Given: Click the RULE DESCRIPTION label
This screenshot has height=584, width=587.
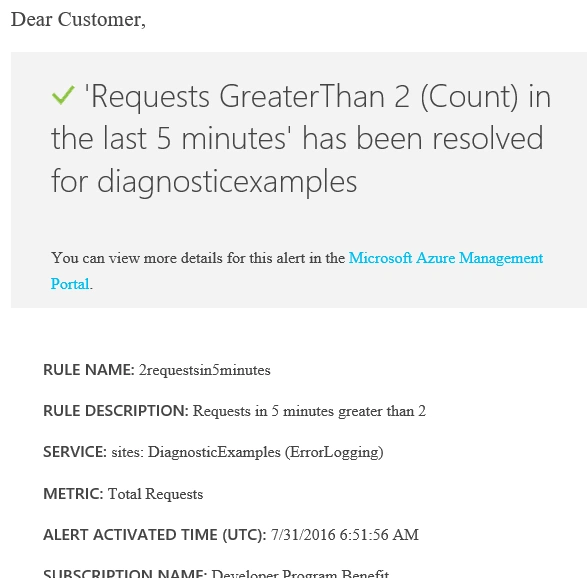Looking at the screenshot, I should click(x=116, y=411).
